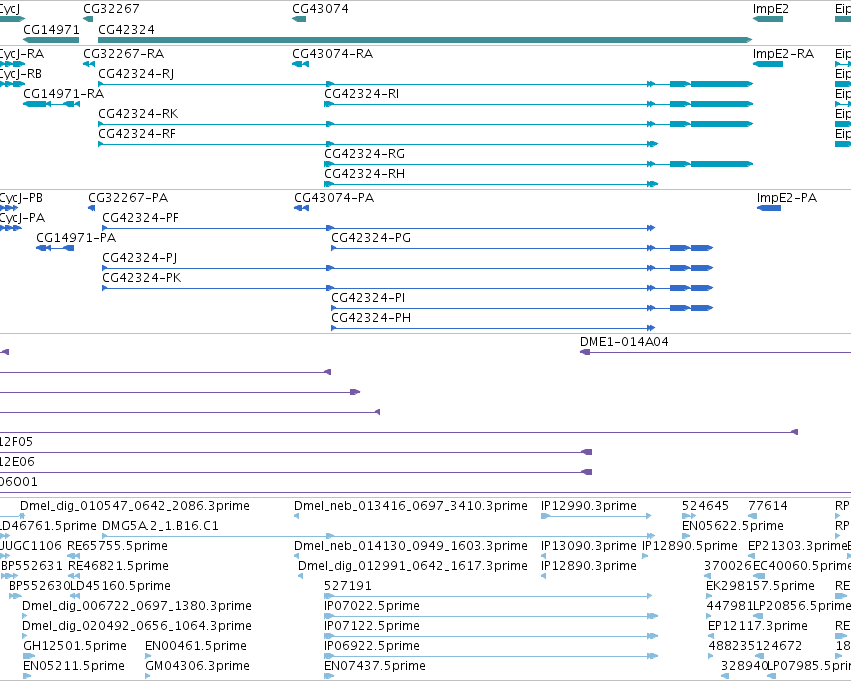Open the CycJ-RA transcript label
Screen dimensions: 851x681
click(x=22, y=54)
